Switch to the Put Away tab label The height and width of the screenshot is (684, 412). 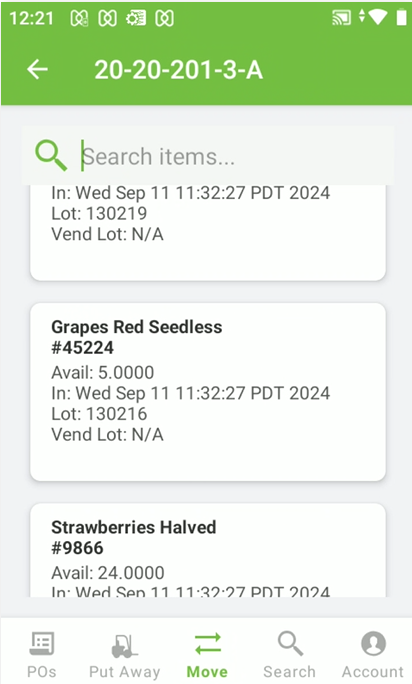[x=125, y=672]
